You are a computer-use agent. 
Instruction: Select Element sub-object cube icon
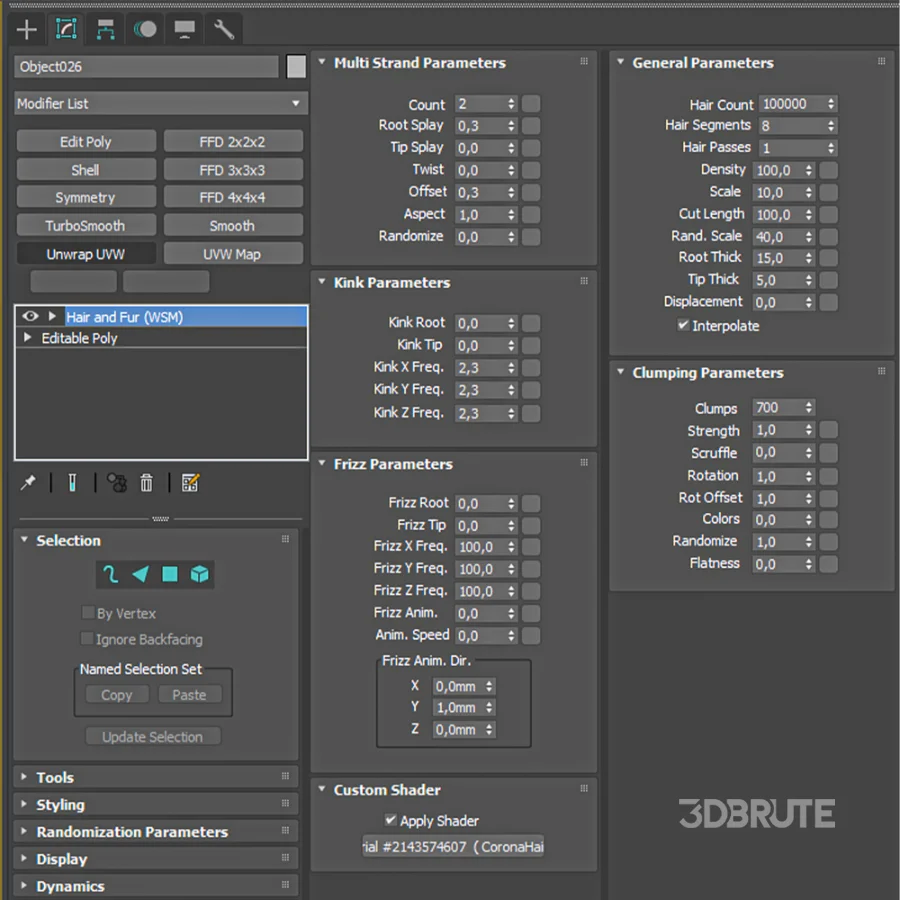coord(200,574)
